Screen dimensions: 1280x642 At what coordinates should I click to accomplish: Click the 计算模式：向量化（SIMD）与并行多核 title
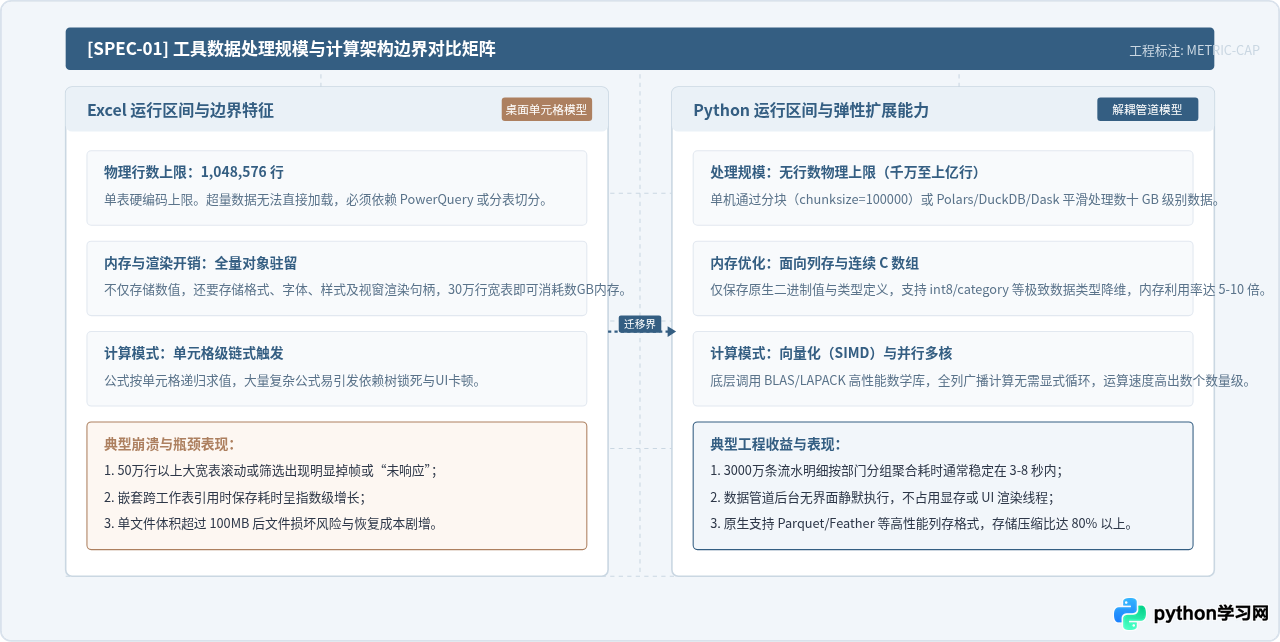(831, 353)
